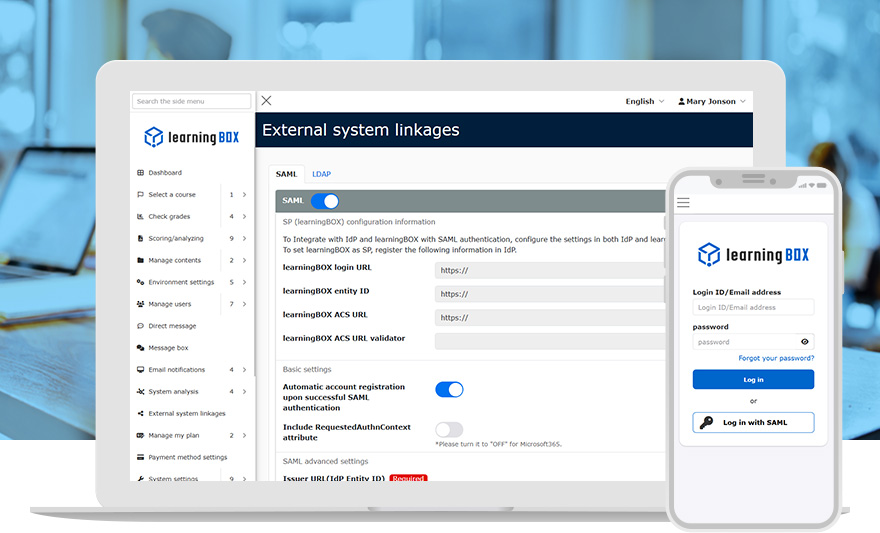This screenshot has height=533, width=880.
Task: Enable Include RequestedAuthnContext attribute toggle
Action: [x=449, y=430]
